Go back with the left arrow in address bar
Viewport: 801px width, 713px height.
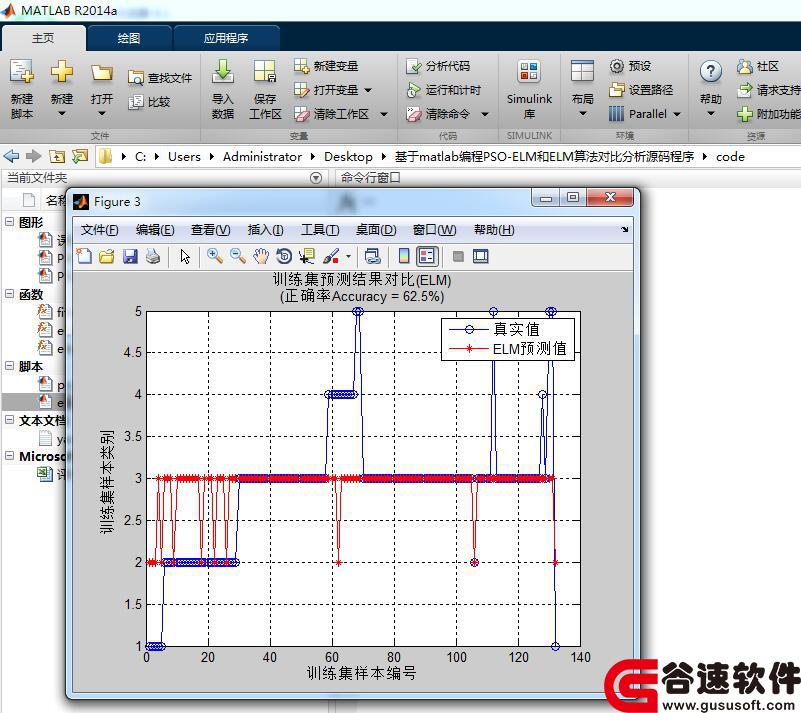point(11,156)
